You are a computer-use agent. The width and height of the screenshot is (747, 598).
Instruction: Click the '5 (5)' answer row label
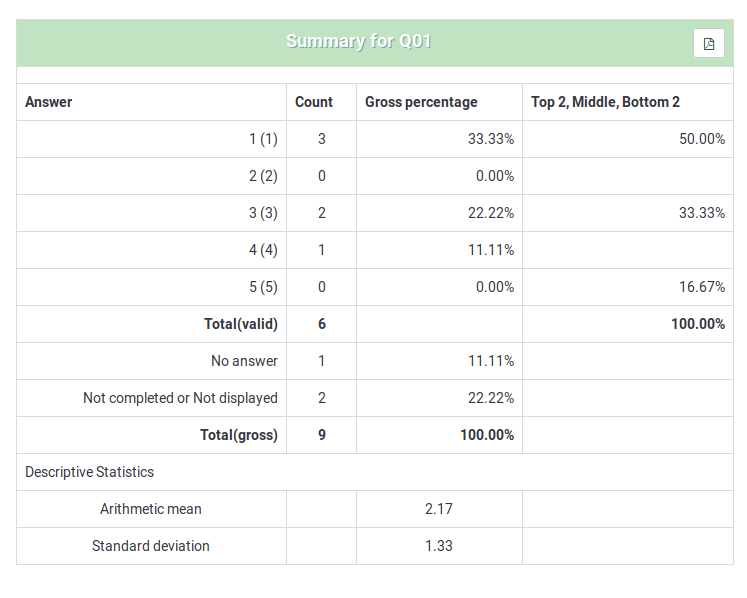click(263, 287)
